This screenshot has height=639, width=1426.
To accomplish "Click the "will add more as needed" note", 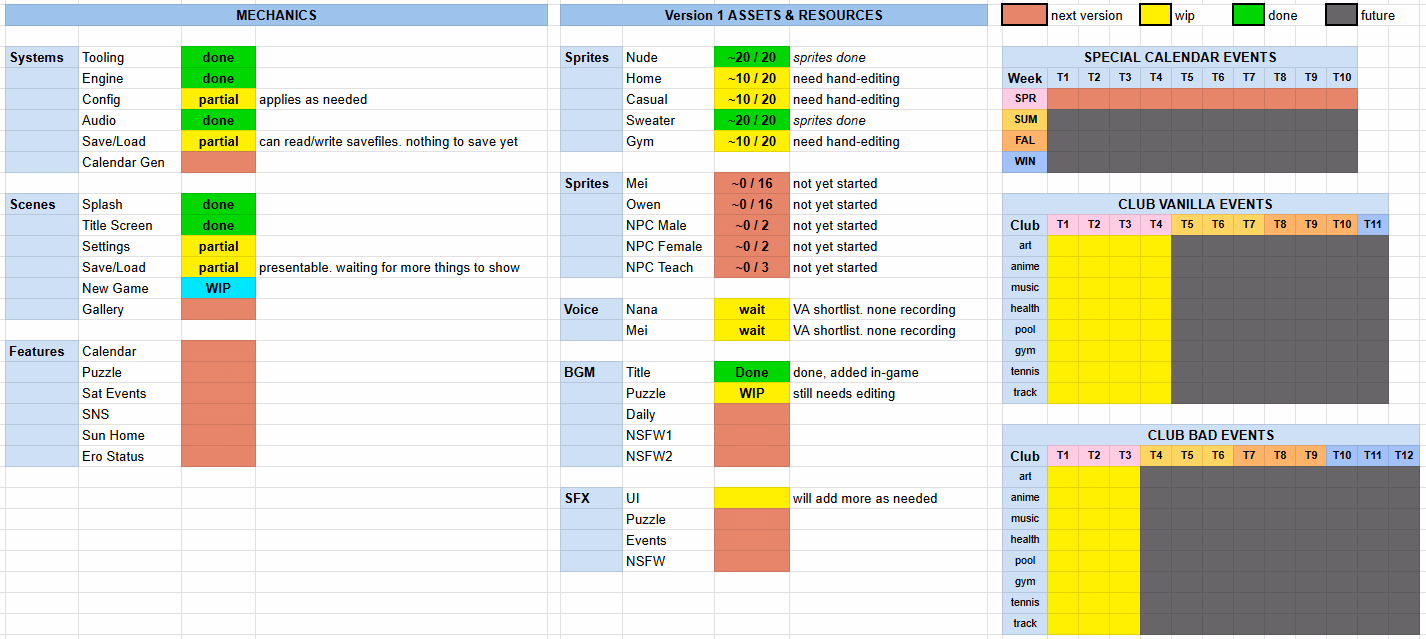I will (865, 498).
